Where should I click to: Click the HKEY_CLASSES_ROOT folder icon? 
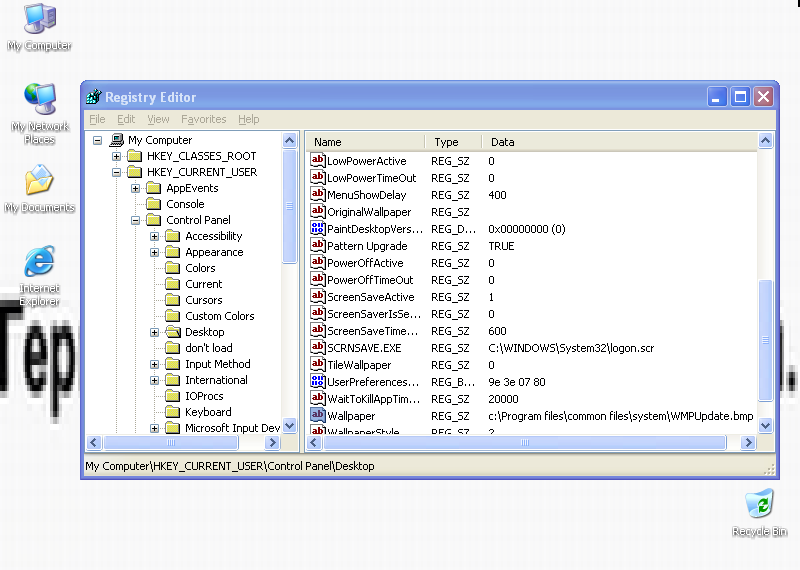(135, 156)
